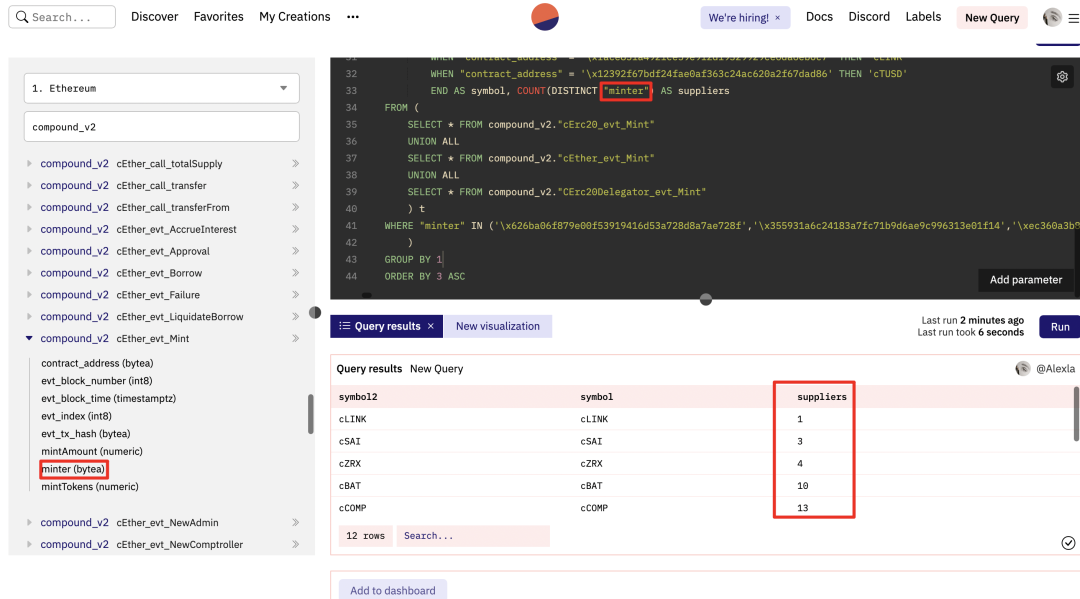Expand cEther_evt_Approval table columns
Image resolution: width=1080 pixels, height=599 pixels.
point(29,251)
